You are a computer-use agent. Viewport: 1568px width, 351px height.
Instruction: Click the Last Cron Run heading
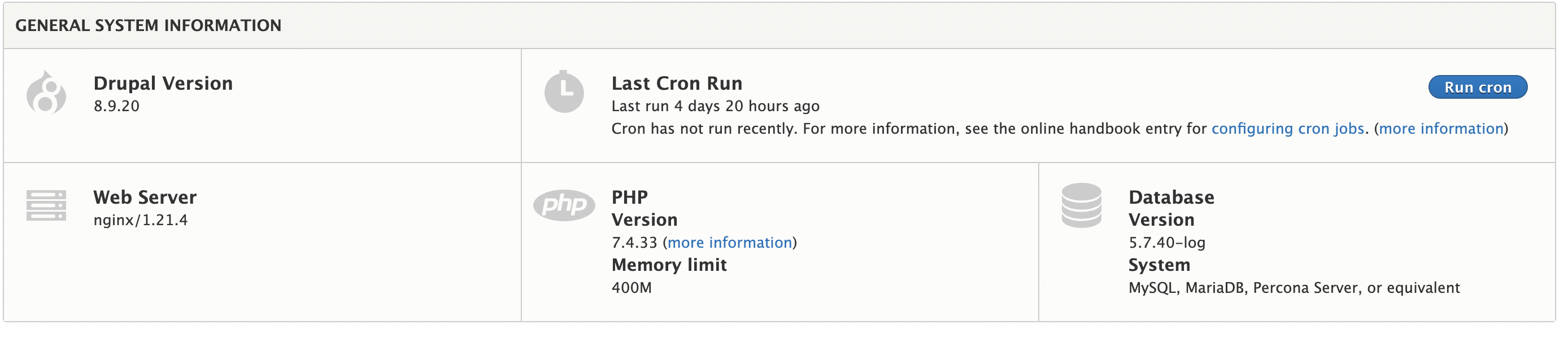tap(677, 84)
